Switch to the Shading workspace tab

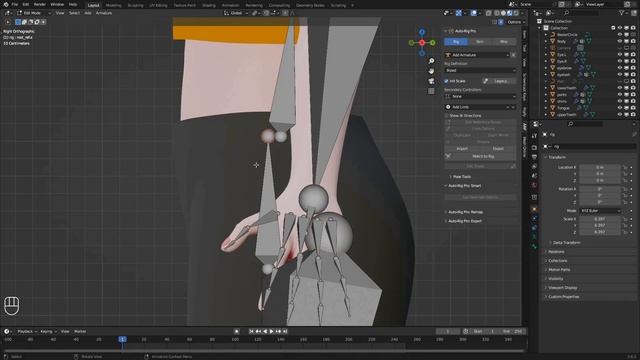(x=209, y=5)
